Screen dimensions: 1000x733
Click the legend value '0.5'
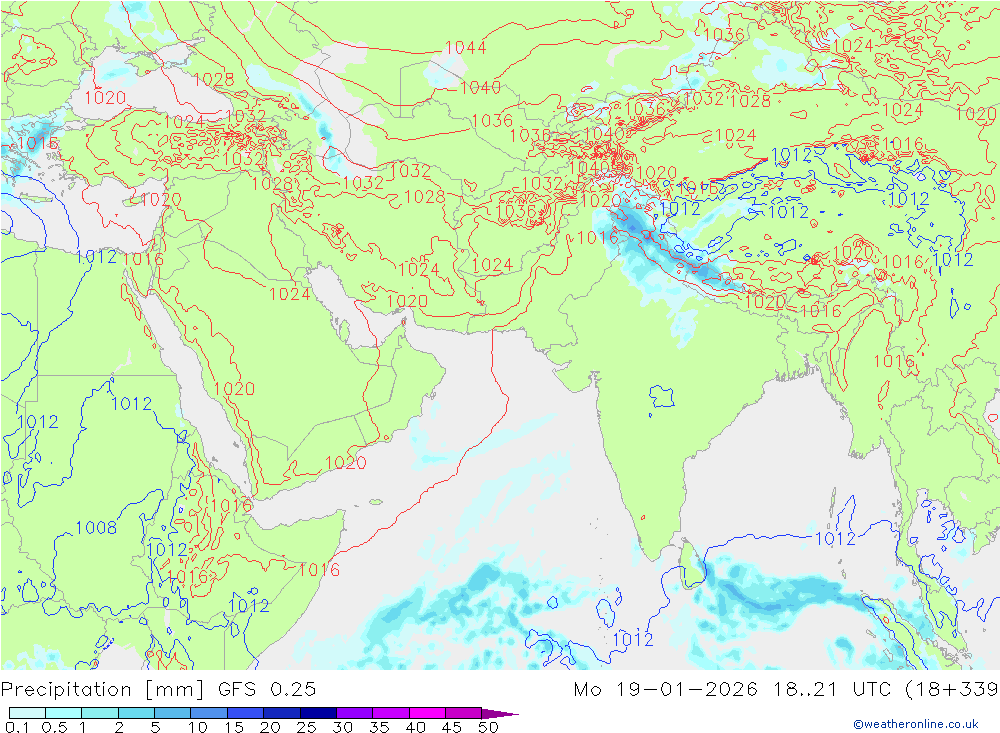54,727
